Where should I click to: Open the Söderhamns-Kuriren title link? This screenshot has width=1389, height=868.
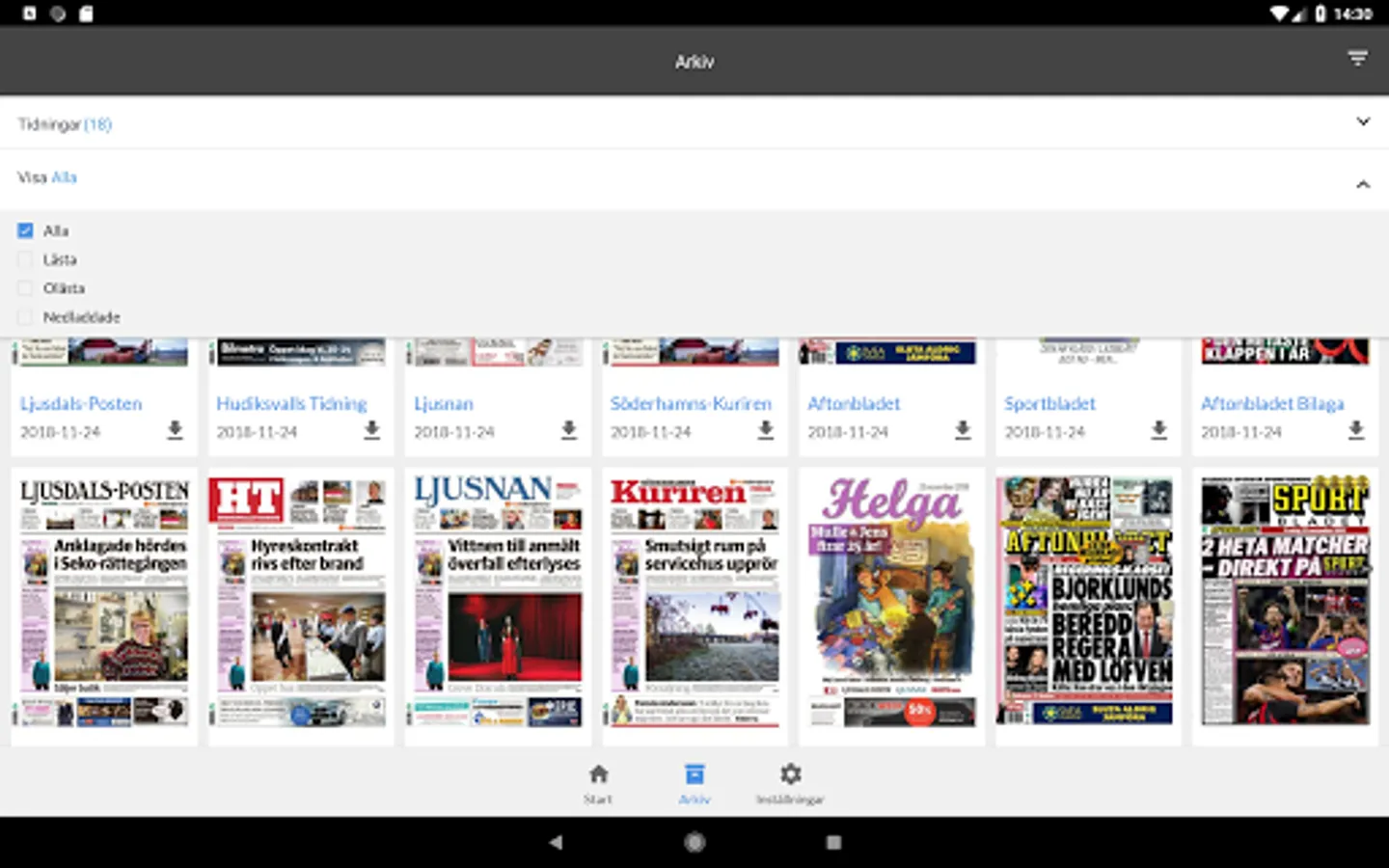(x=691, y=403)
